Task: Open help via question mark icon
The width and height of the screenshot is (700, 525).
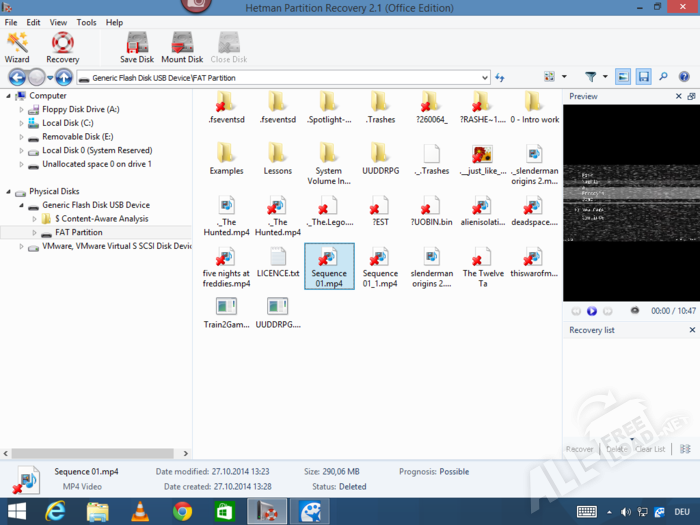Action: point(684,77)
